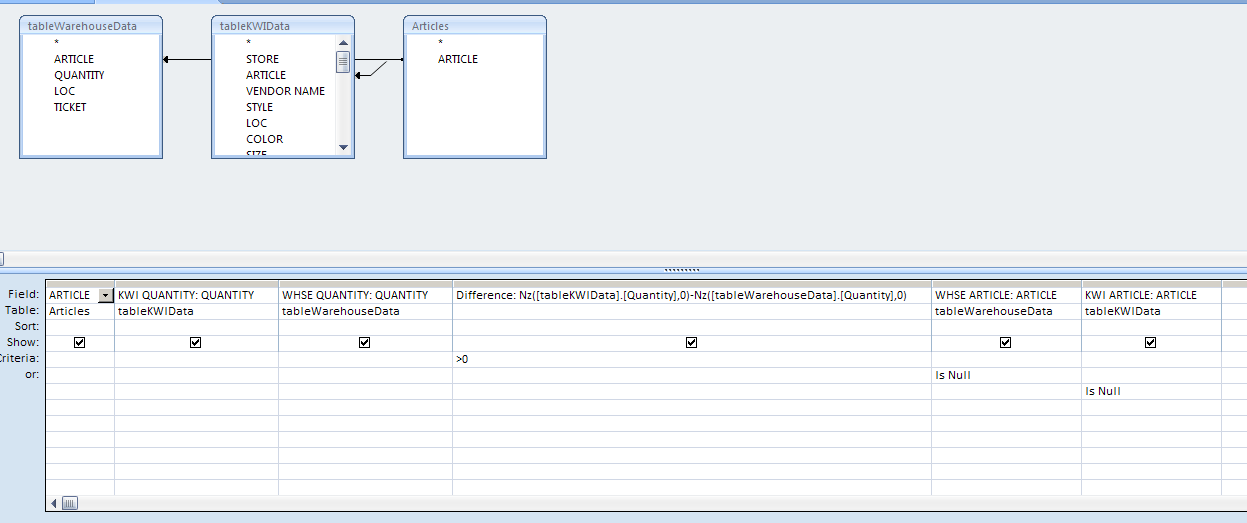Select COLOR field in tableKWIData
Viewport: 1247px width, 523px height.
(264, 139)
